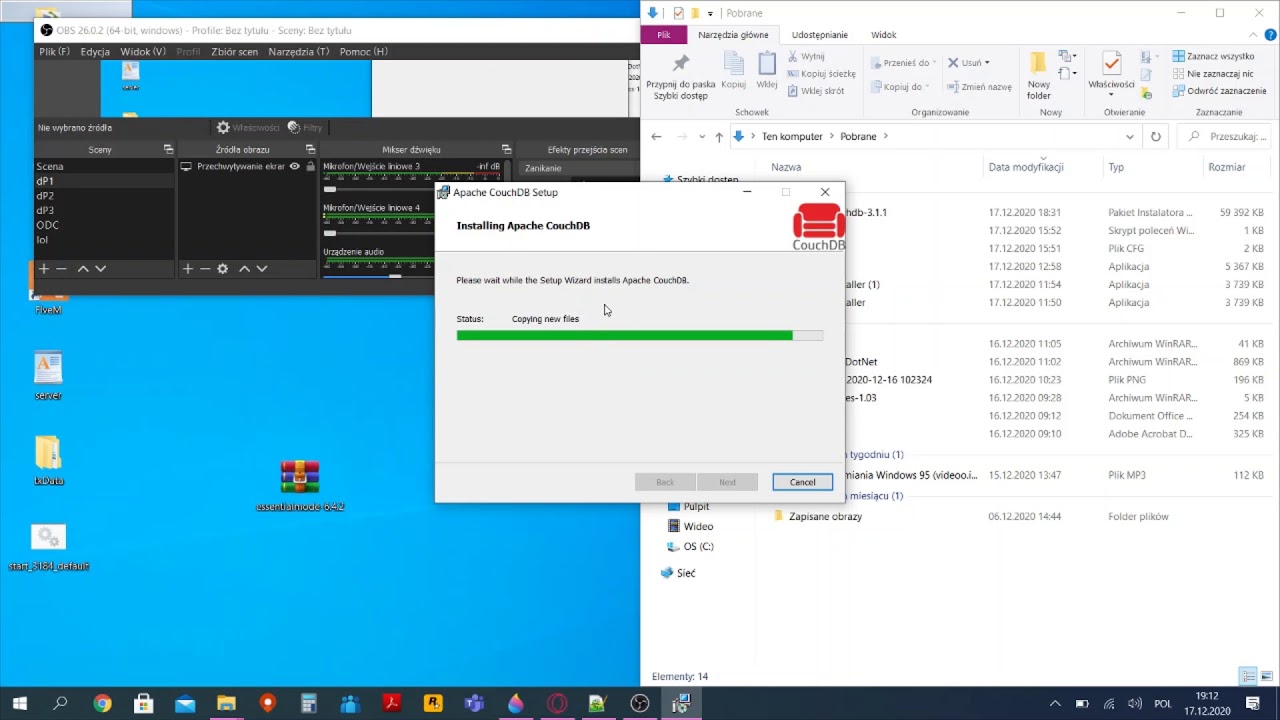The width and height of the screenshot is (1280, 720).
Task: Open Edycja menu in OBS
Action: click(95, 52)
